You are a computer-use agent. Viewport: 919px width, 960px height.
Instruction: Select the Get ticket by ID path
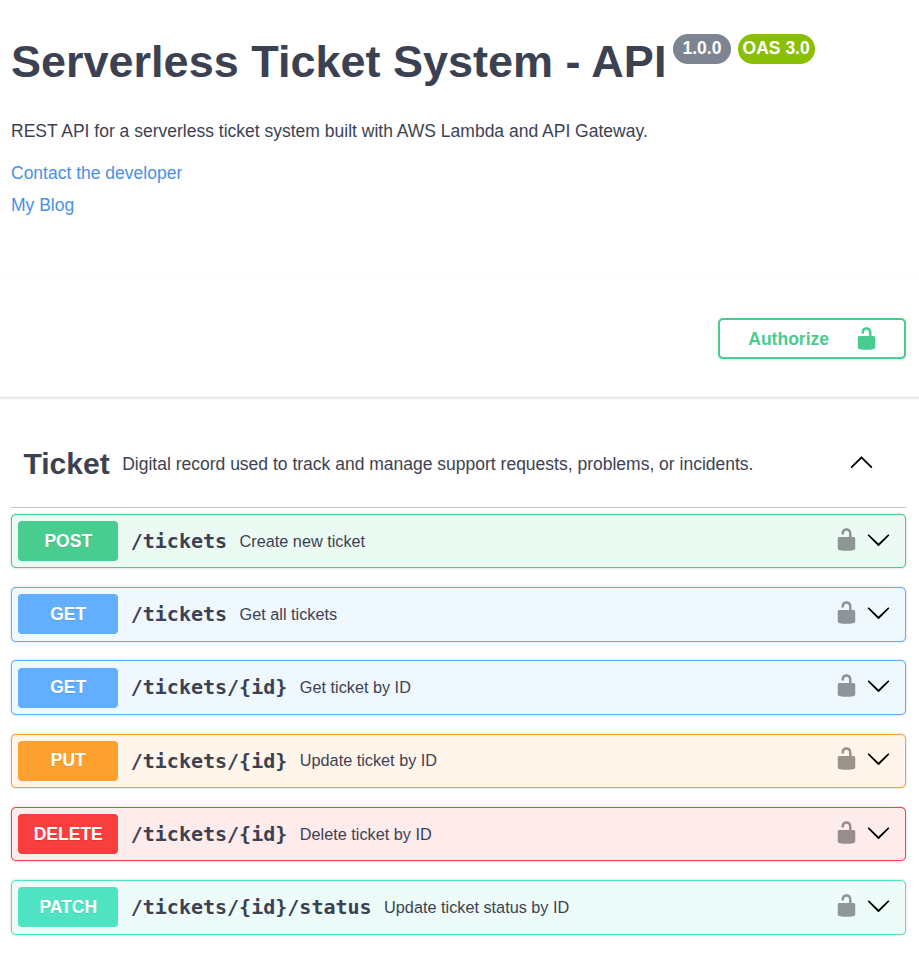point(209,687)
